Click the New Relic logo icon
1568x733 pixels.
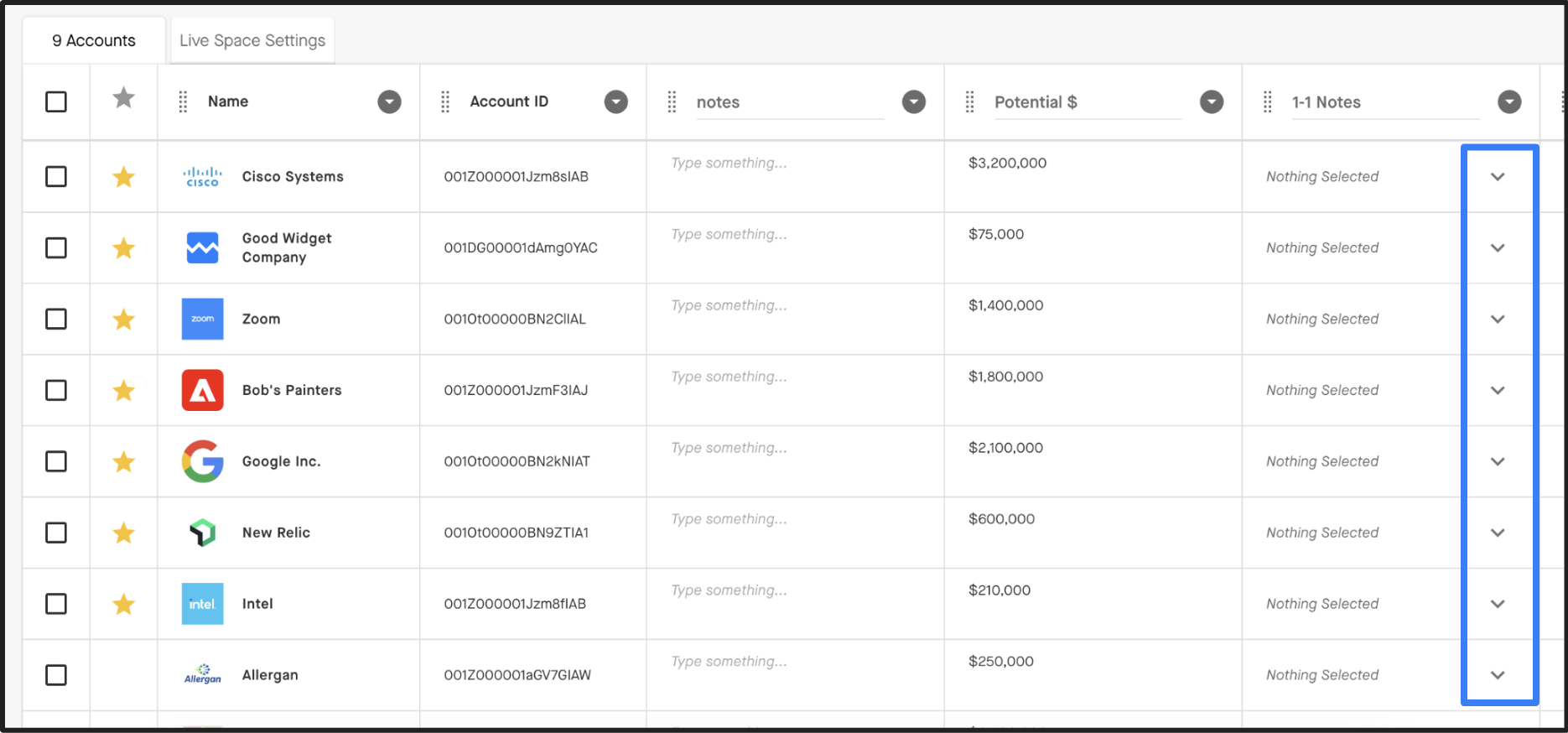tap(203, 533)
